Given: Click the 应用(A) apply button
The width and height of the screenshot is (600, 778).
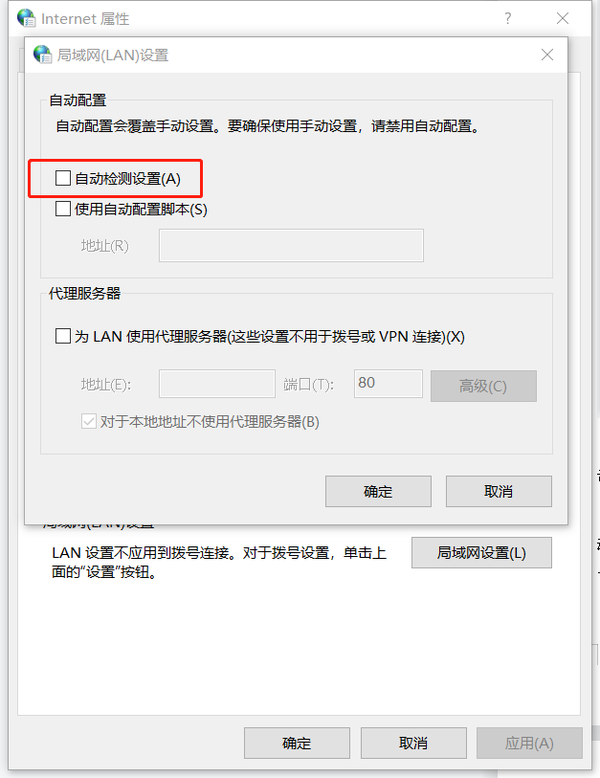Looking at the screenshot, I should pos(530,743).
